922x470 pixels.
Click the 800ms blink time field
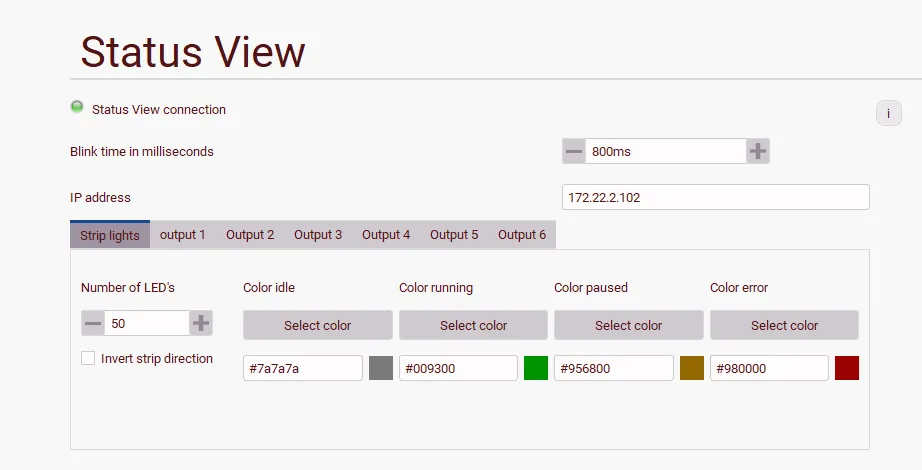click(666, 151)
